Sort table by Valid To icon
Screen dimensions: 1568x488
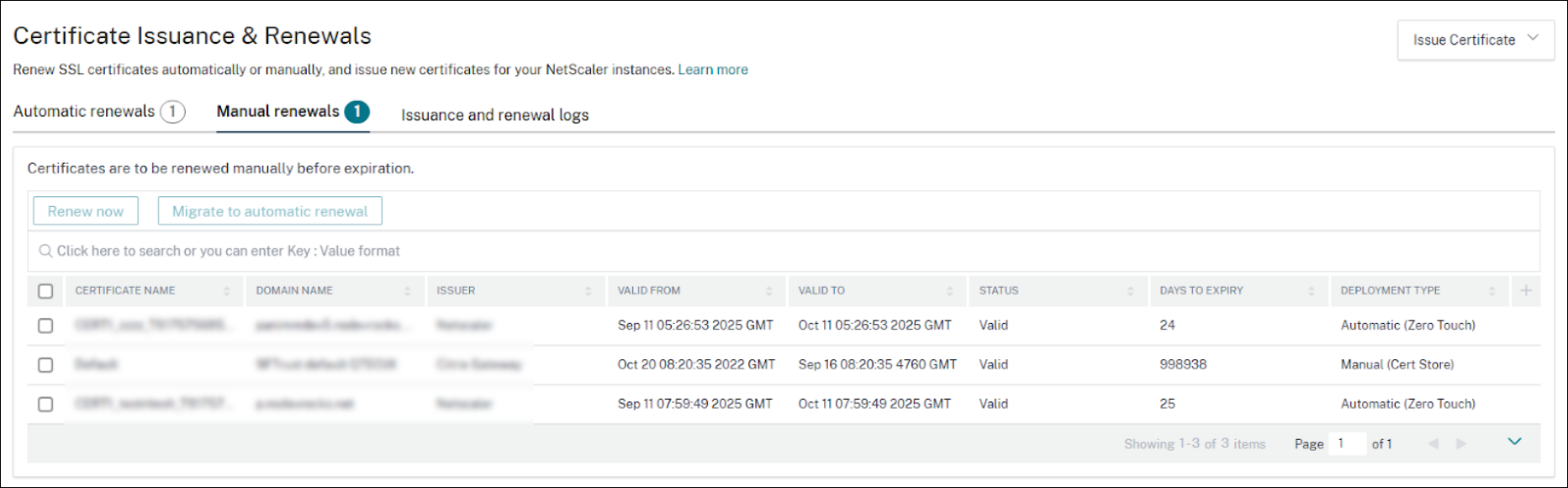point(949,291)
